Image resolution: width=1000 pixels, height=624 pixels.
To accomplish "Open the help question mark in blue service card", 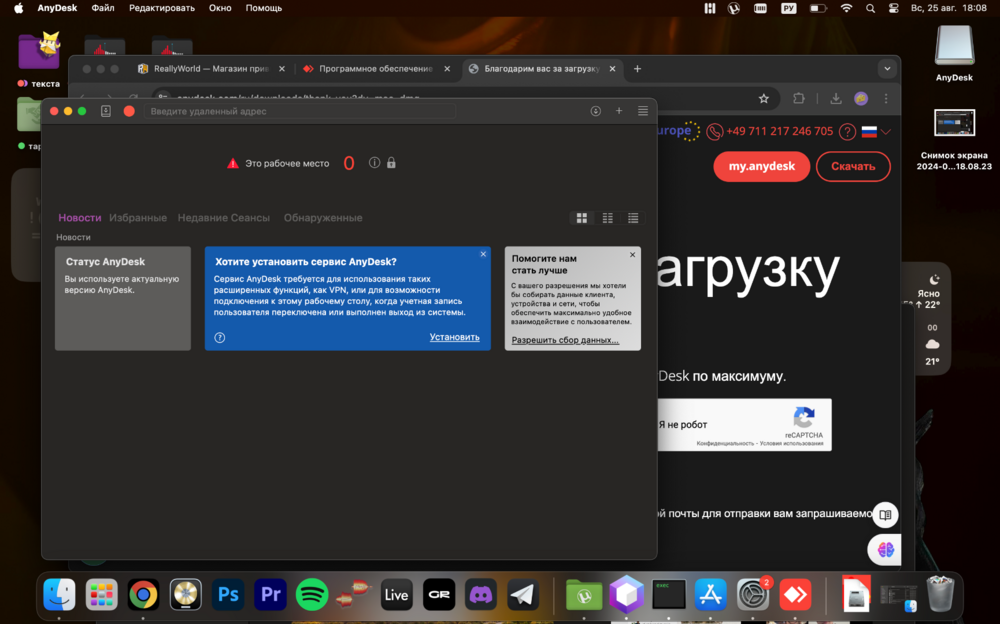I will (219, 338).
